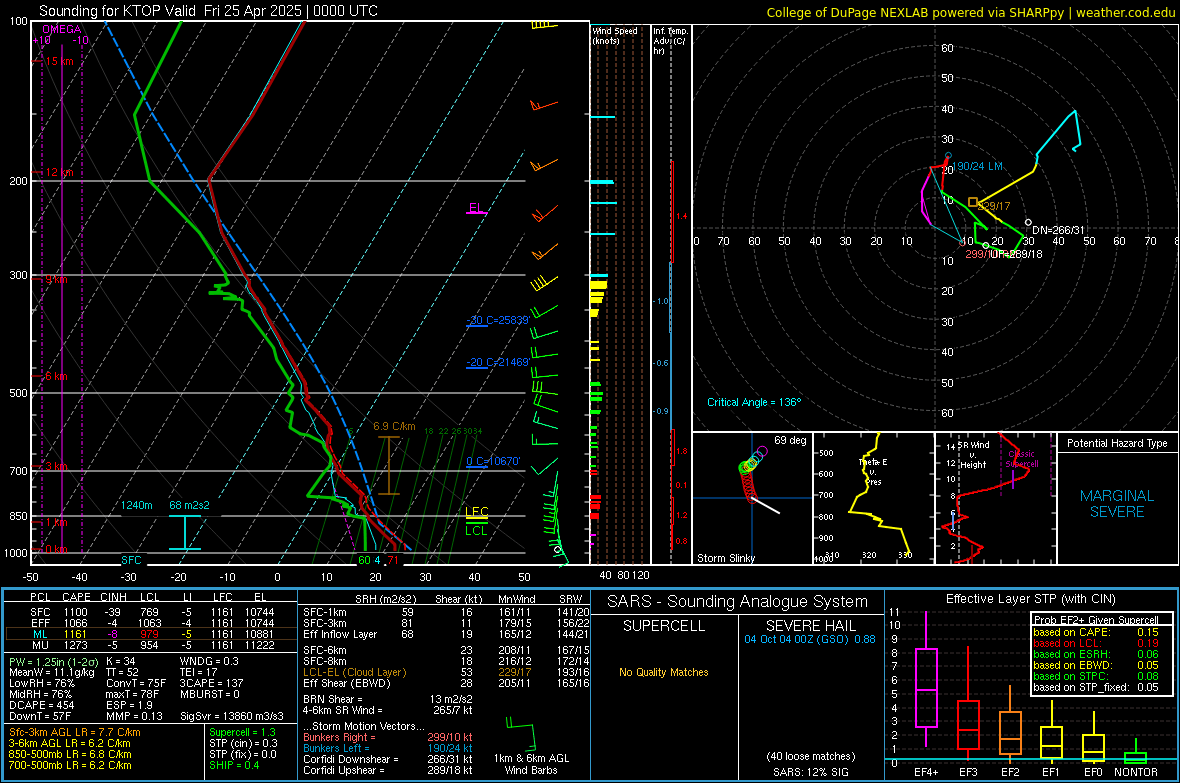Viewport: 1180px width, 783px height.
Task: Click the yellow LFC marker on the skew-T
Action: click(x=476, y=512)
